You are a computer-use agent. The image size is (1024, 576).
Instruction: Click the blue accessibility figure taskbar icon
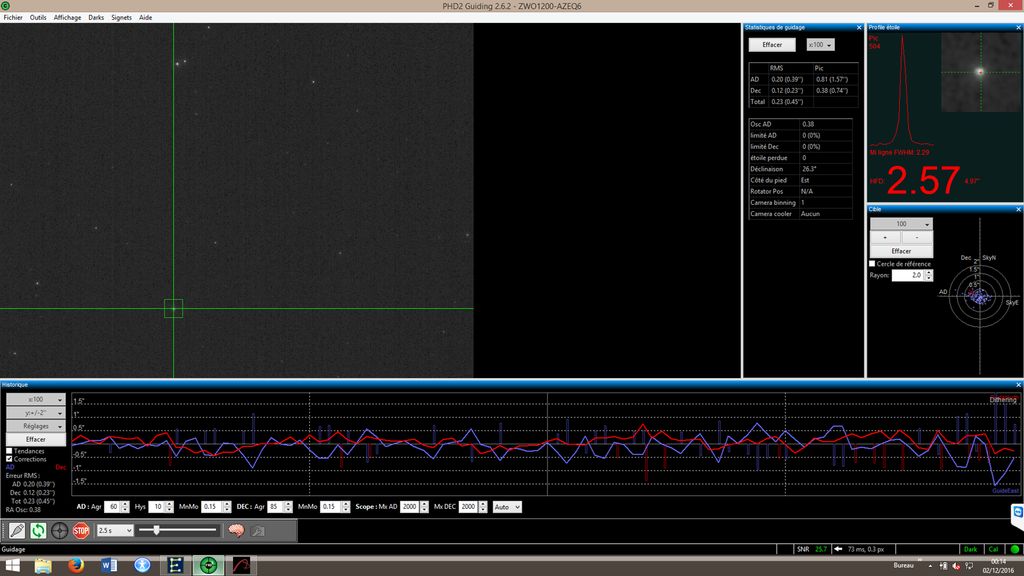[142, 566]
